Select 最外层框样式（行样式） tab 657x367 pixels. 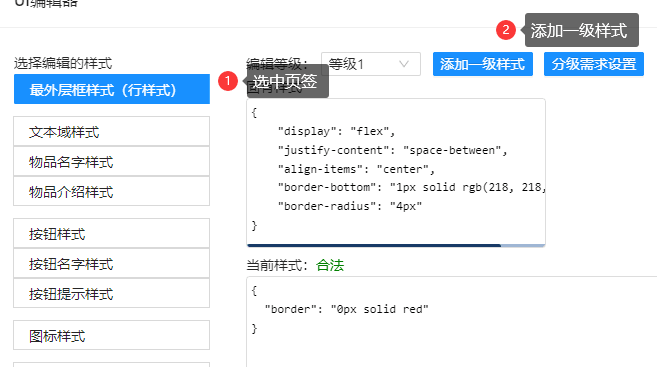pos(111,89)
